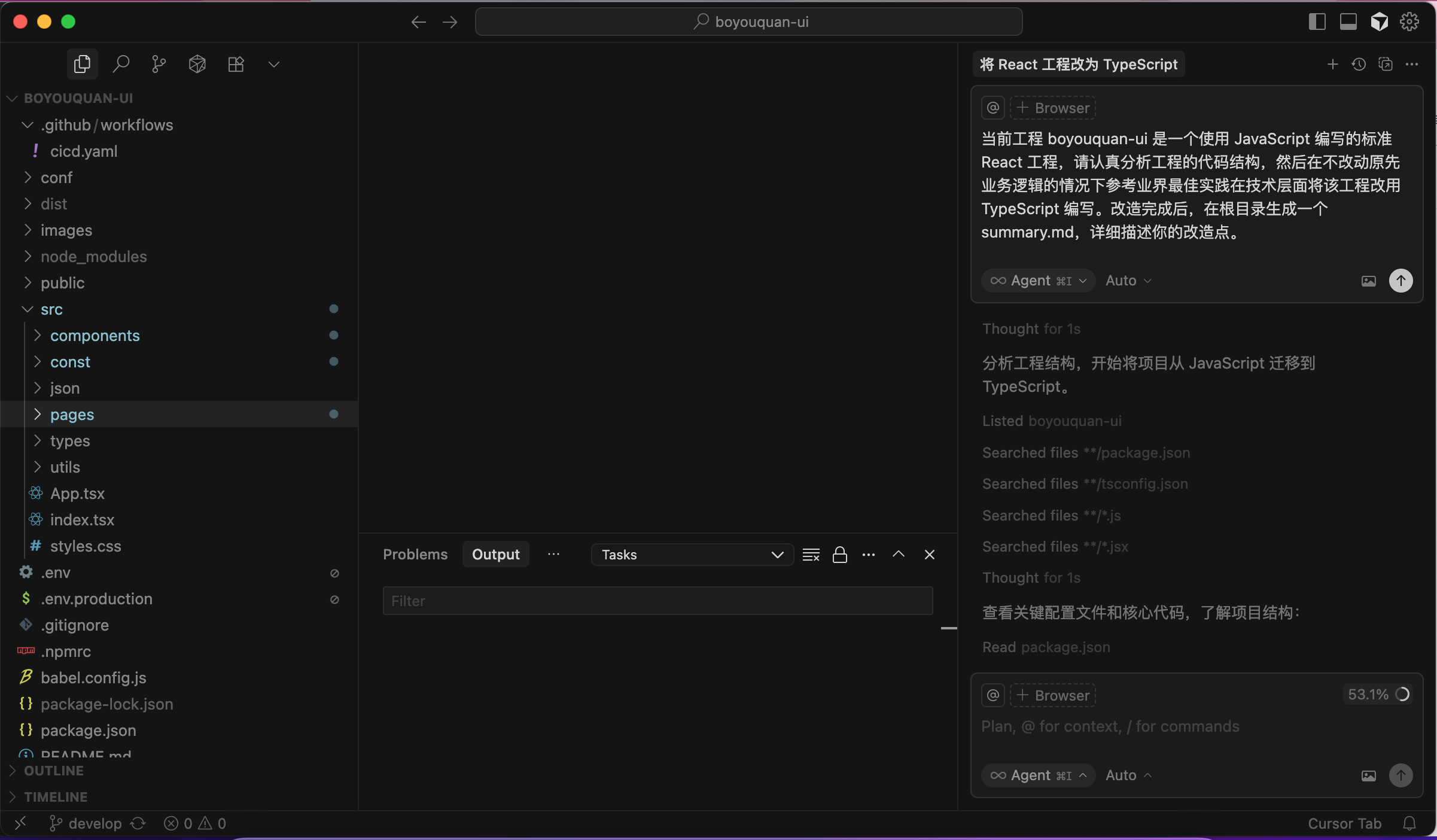Toggle the secondary sidebar visibility

[x=1317, y=22]
